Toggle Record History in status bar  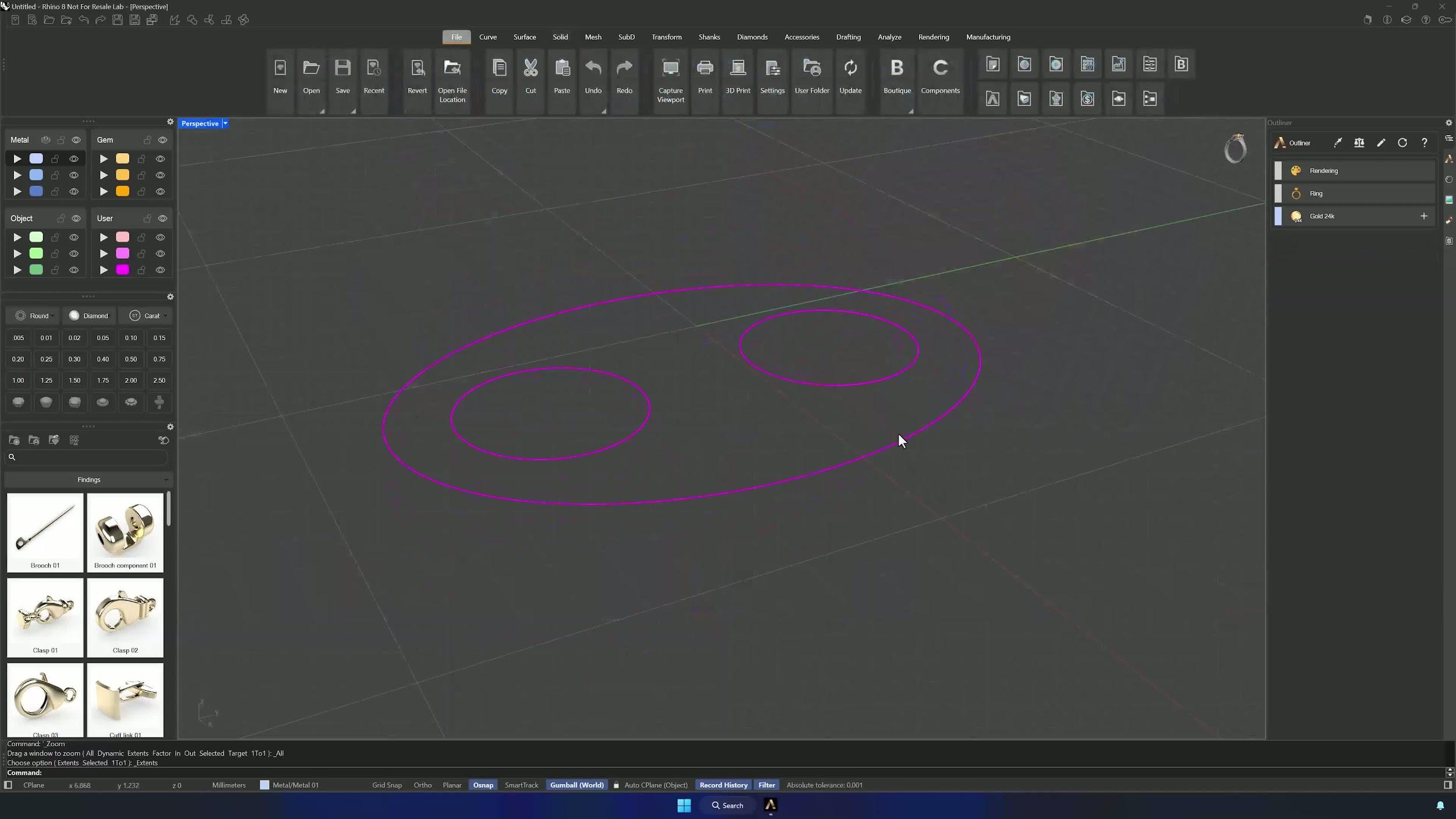pos(723,785)
